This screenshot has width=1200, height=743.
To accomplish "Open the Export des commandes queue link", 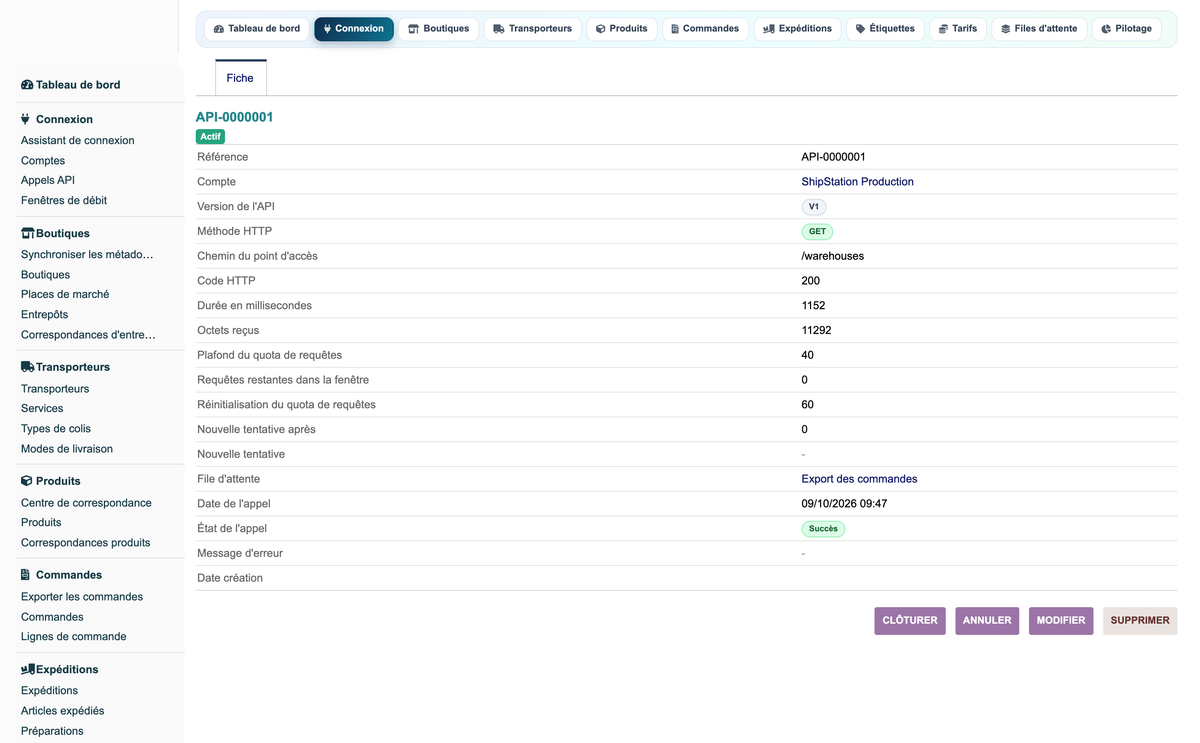I will (x=859, y=479).
